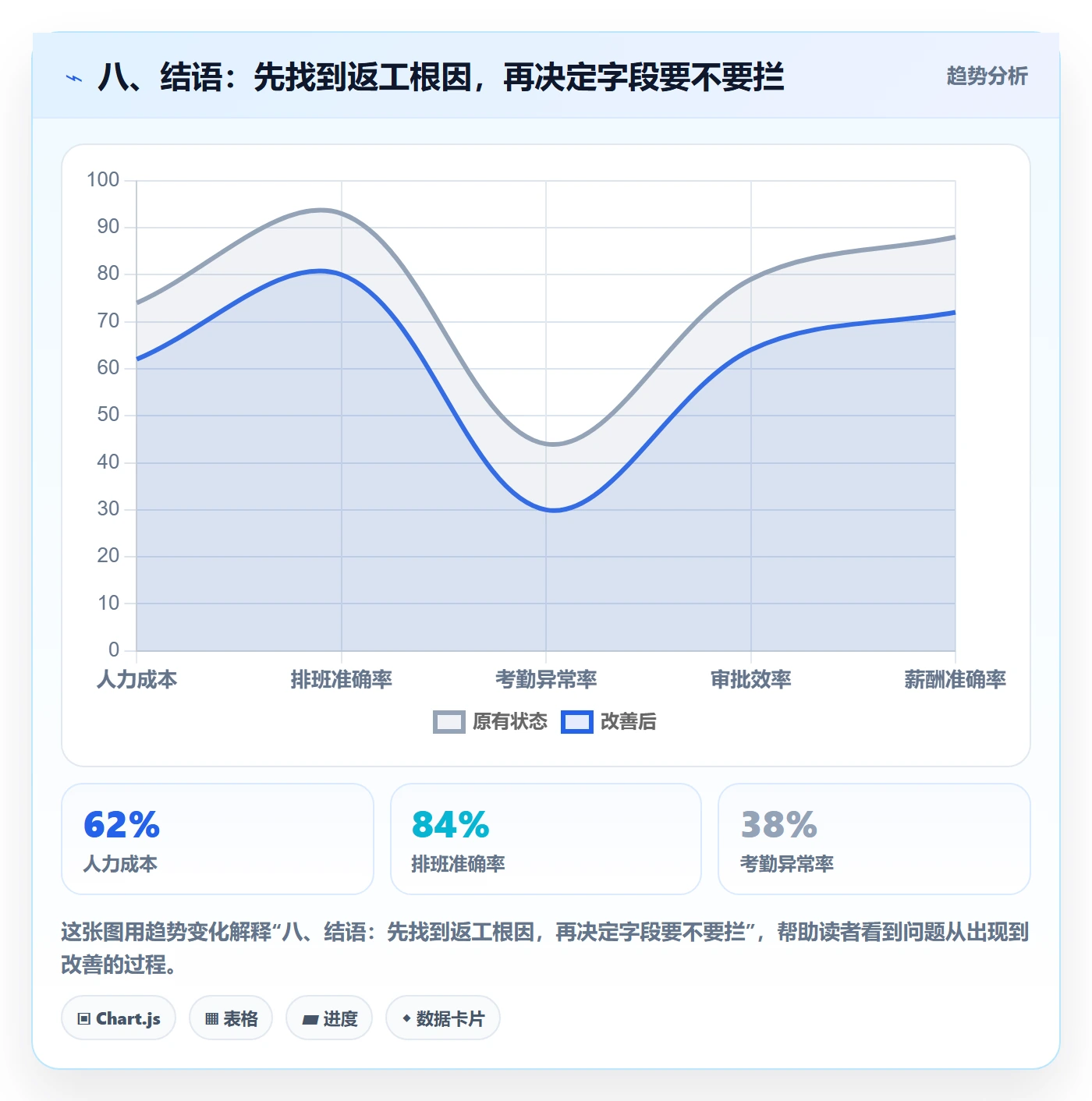Image resolution: width=1092 pixels, height=1101 pixels.
Task: Select the 表格 tag chip
Action: [231, 1018]
